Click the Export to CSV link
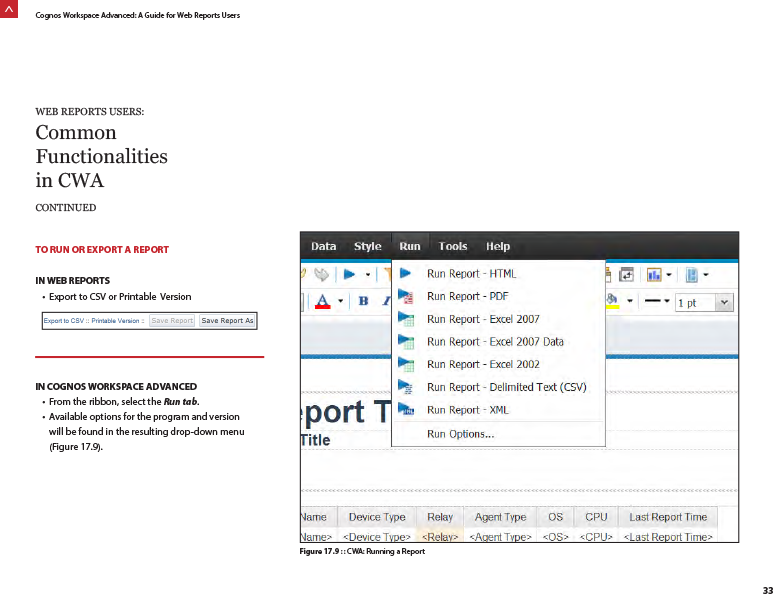 pos(63,320)
